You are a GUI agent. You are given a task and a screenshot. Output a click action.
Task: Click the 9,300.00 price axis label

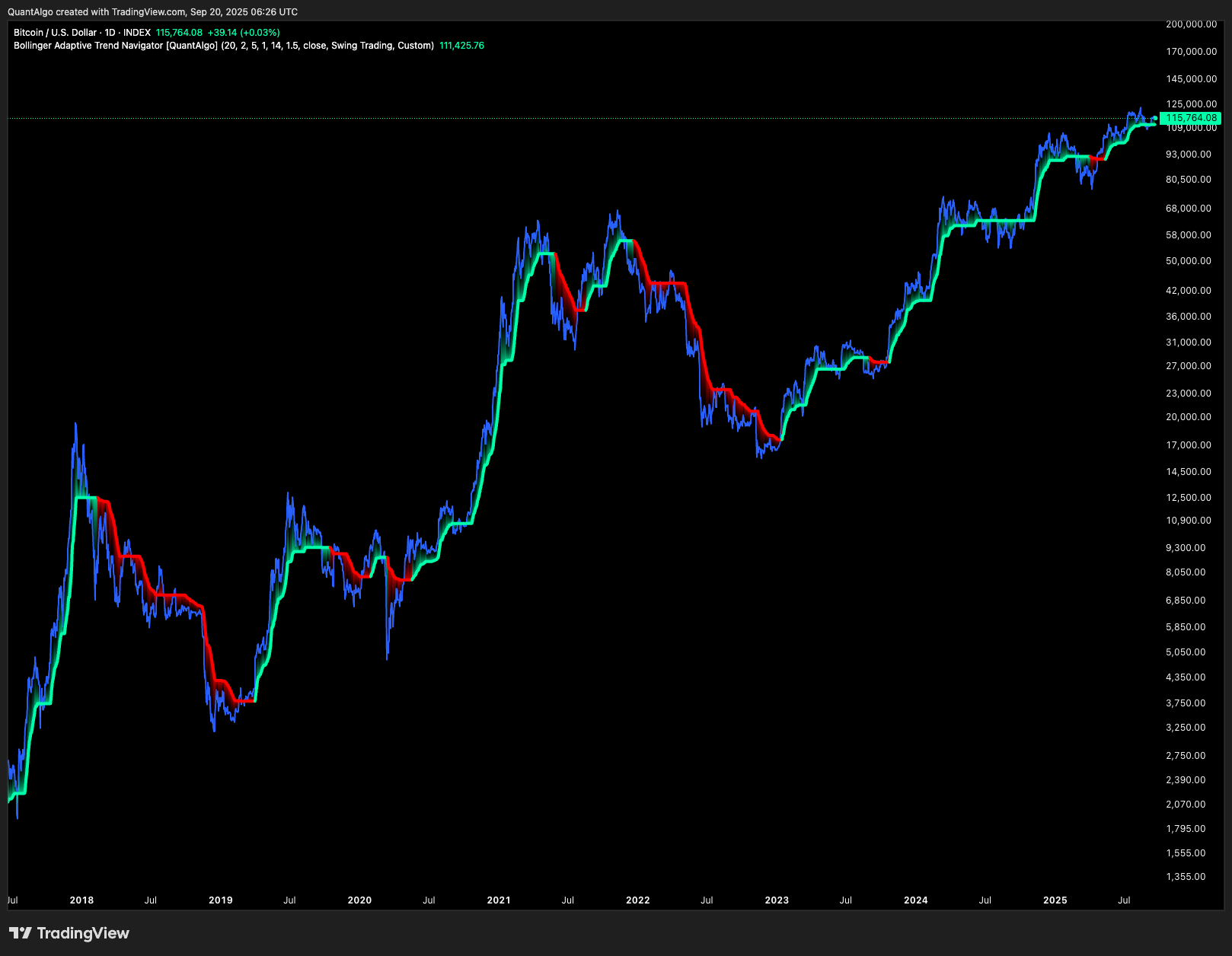pyautogui.click(x=1186, y=548)
